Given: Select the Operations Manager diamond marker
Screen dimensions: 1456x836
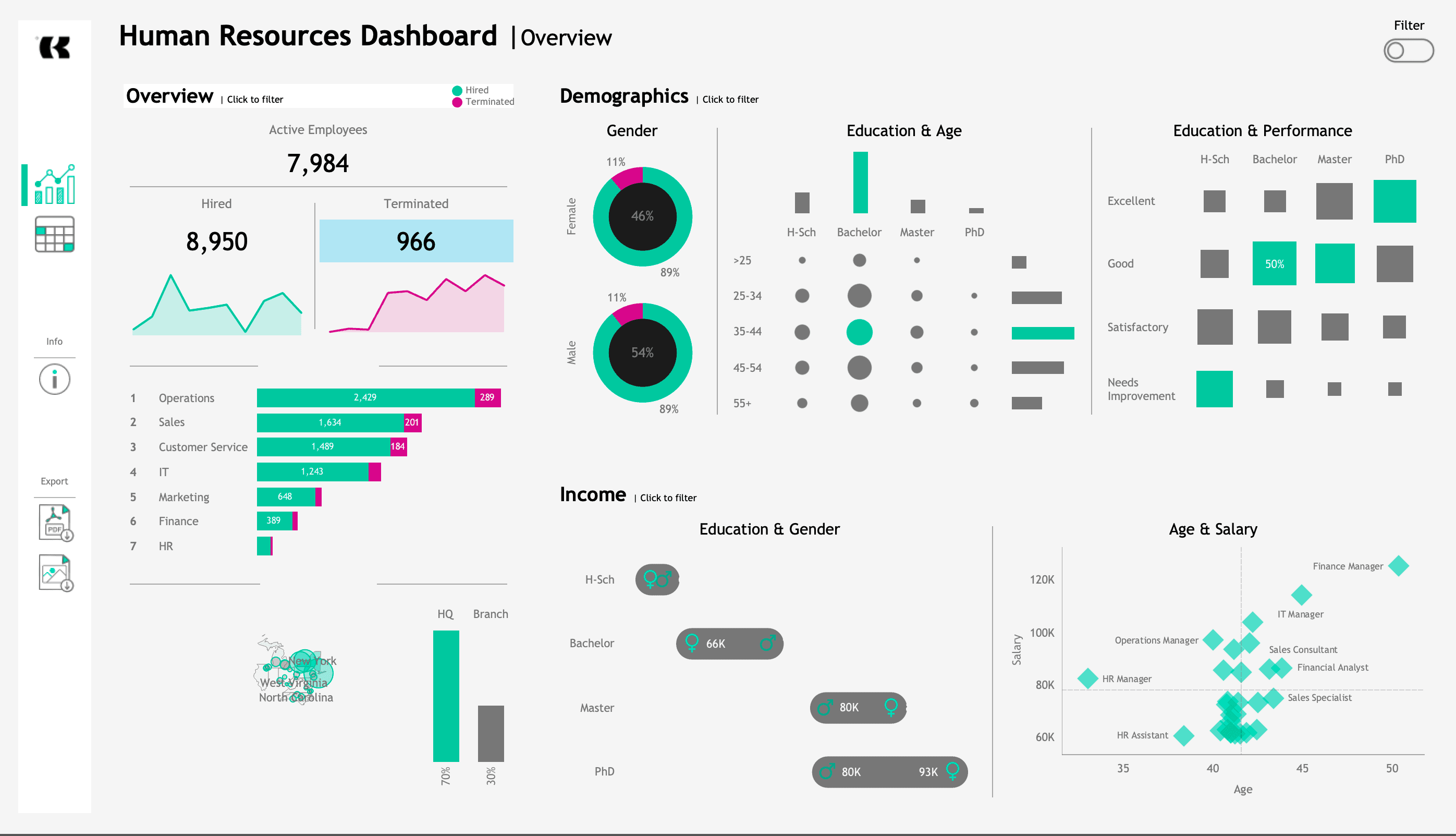Looking at the screenshot, I should click(x=1213, y=639).
